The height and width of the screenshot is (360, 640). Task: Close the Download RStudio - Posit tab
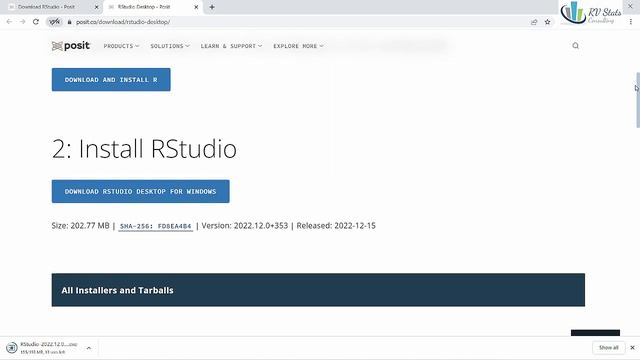tap(97, 7)
